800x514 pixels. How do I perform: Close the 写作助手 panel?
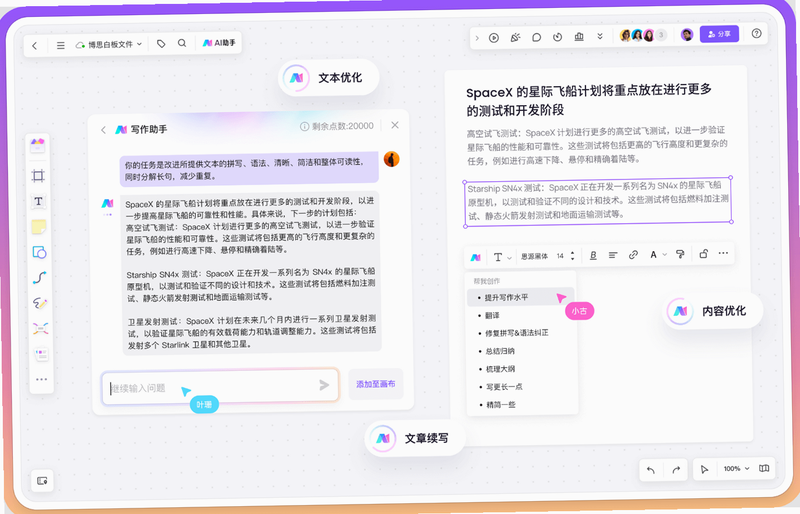(395, 125)
